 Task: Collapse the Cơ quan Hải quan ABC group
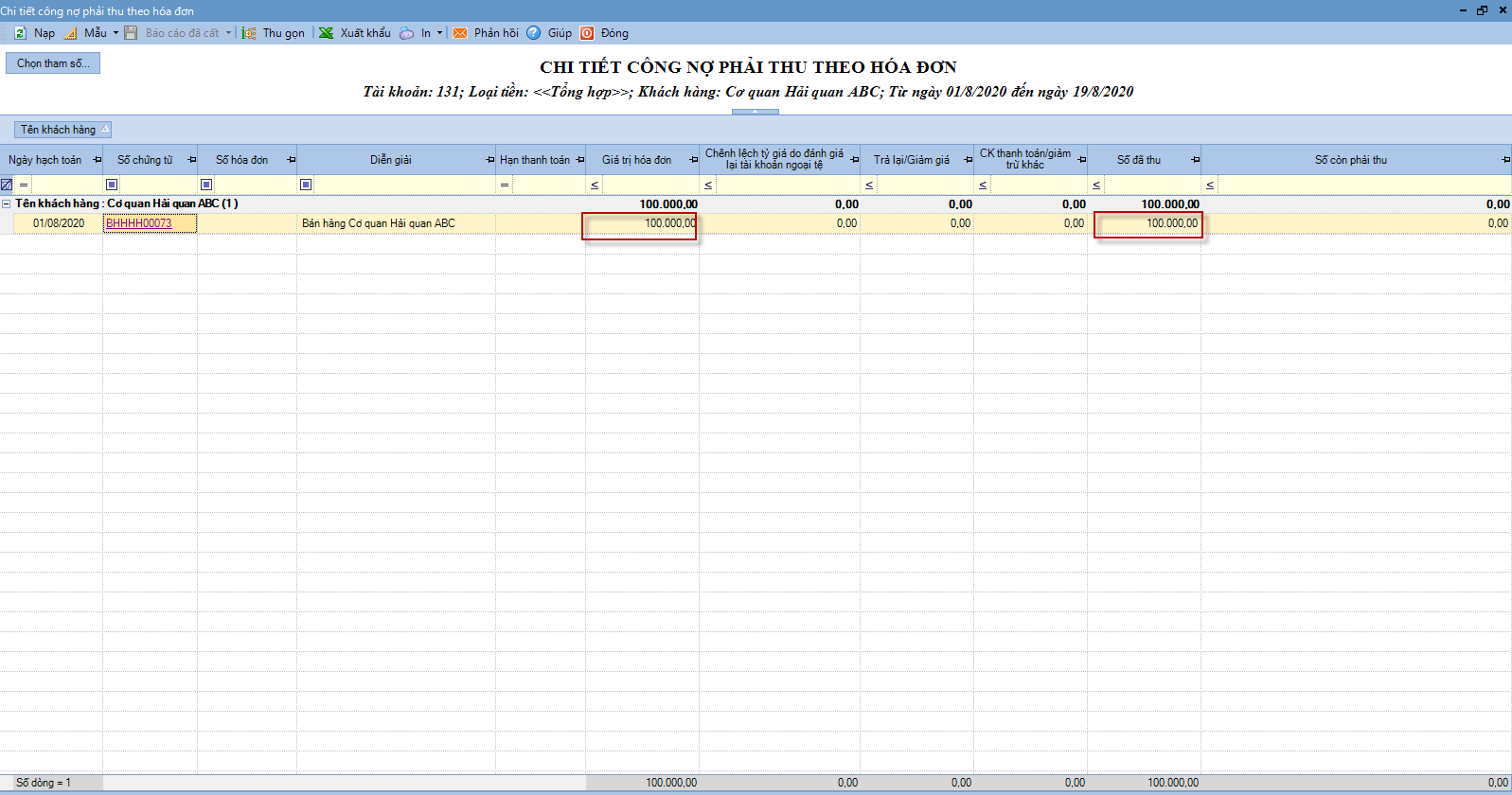7,203
